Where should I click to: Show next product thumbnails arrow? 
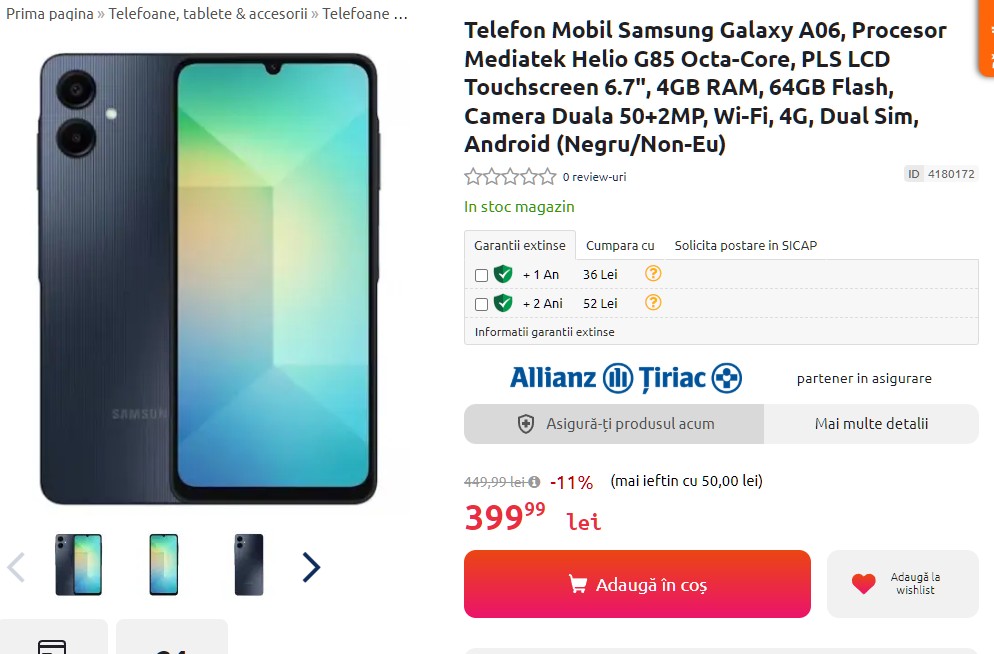[311, 567]
